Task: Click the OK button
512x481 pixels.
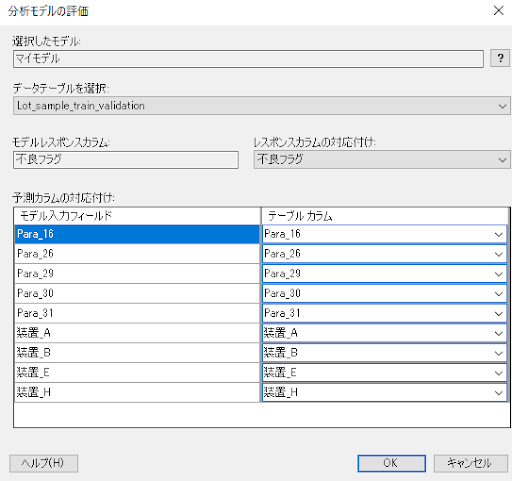Action: [x=391, y=463]
